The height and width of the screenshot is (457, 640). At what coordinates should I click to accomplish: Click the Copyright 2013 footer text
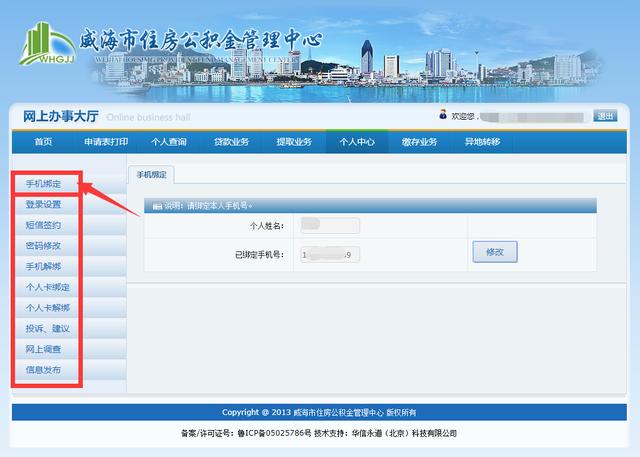coord(319,413)
